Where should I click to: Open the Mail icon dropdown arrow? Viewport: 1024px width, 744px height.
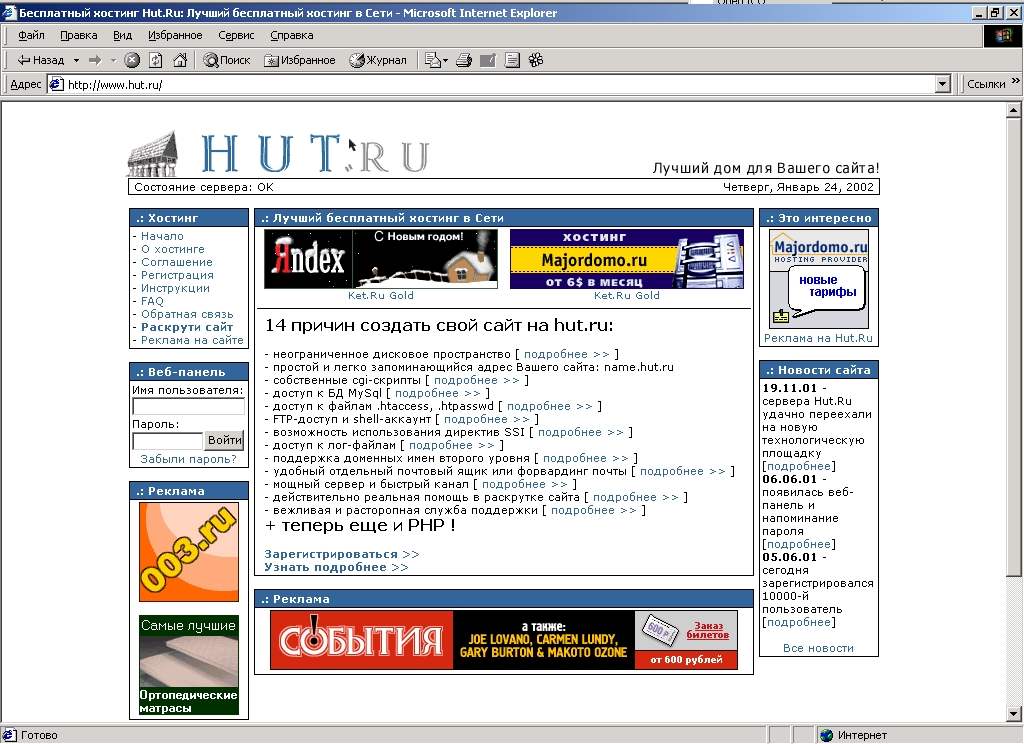[x=445, y=60]
